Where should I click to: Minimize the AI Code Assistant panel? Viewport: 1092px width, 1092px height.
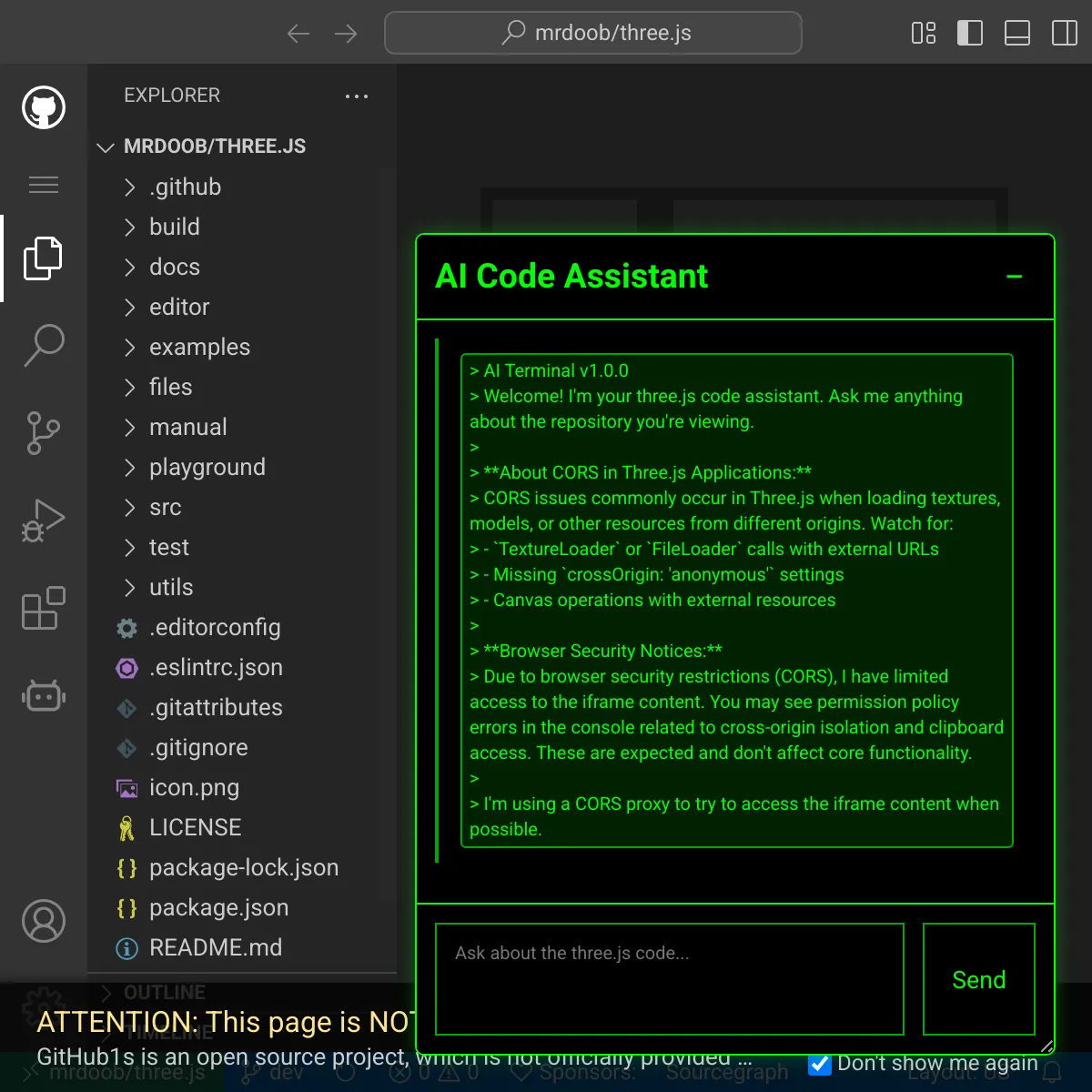click(x=1015, y=277)
